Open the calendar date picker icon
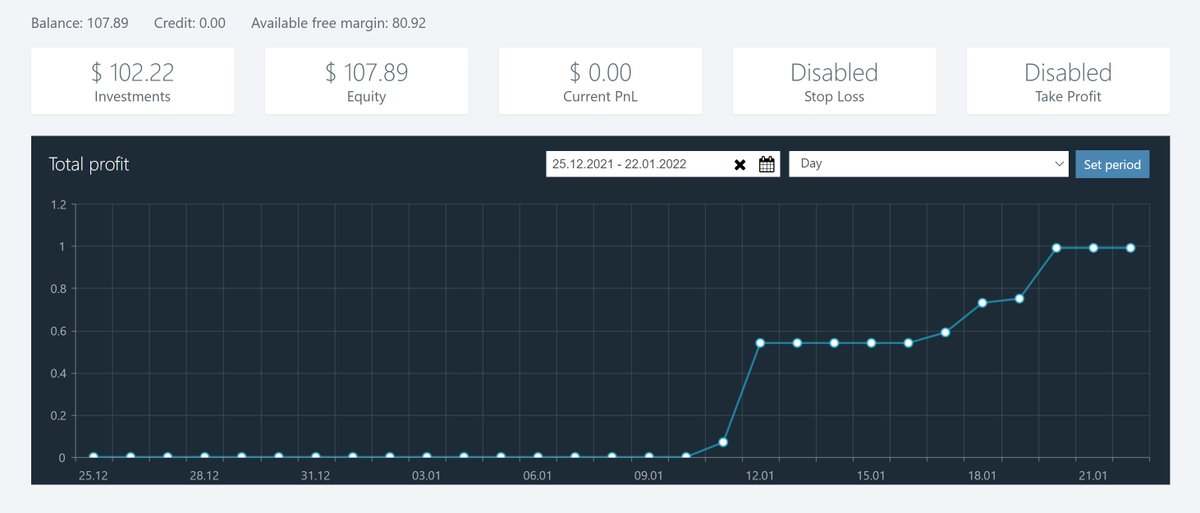1200x513 pixels. (767, 165)
